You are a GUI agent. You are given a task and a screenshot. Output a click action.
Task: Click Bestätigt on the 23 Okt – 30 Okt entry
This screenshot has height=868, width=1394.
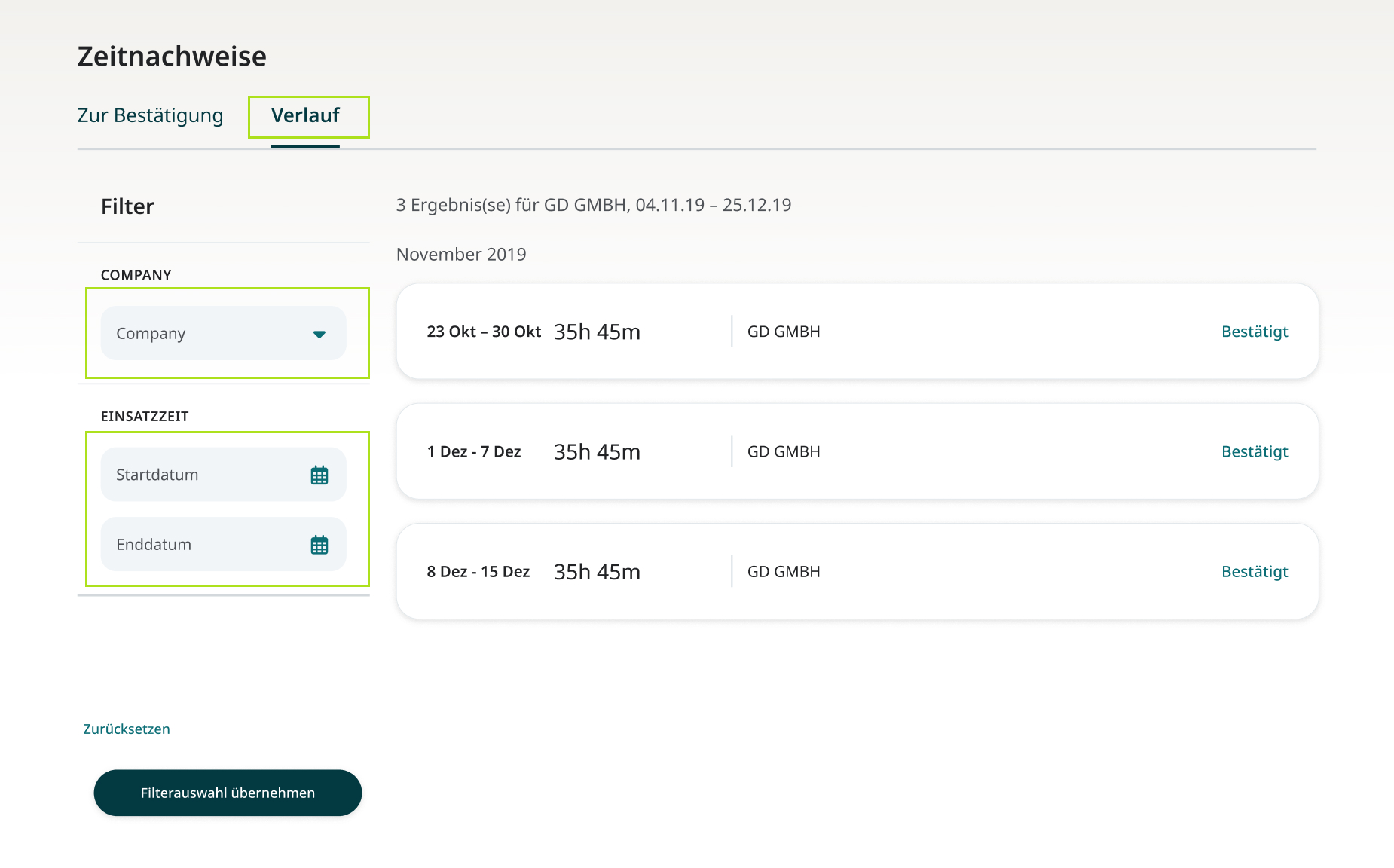[1255, 332]
